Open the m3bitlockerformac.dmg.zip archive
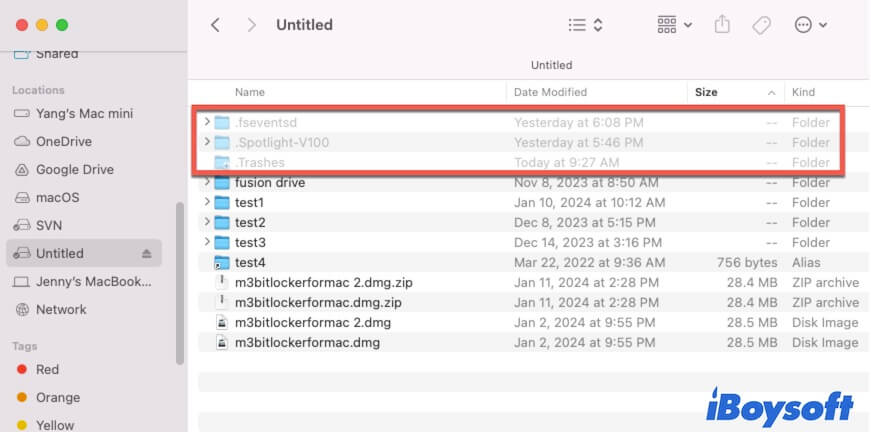 click(317, 302)
